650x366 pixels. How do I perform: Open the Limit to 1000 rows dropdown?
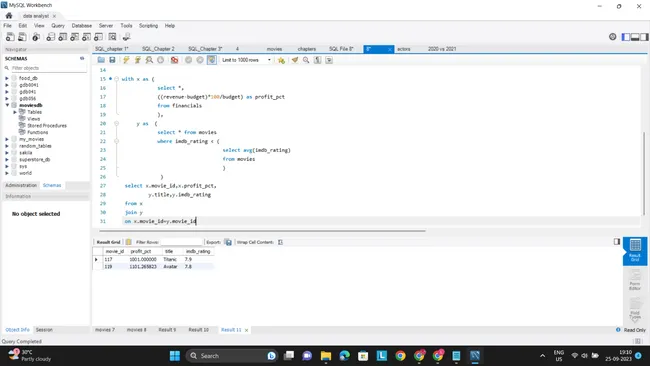tap(246, 60)
